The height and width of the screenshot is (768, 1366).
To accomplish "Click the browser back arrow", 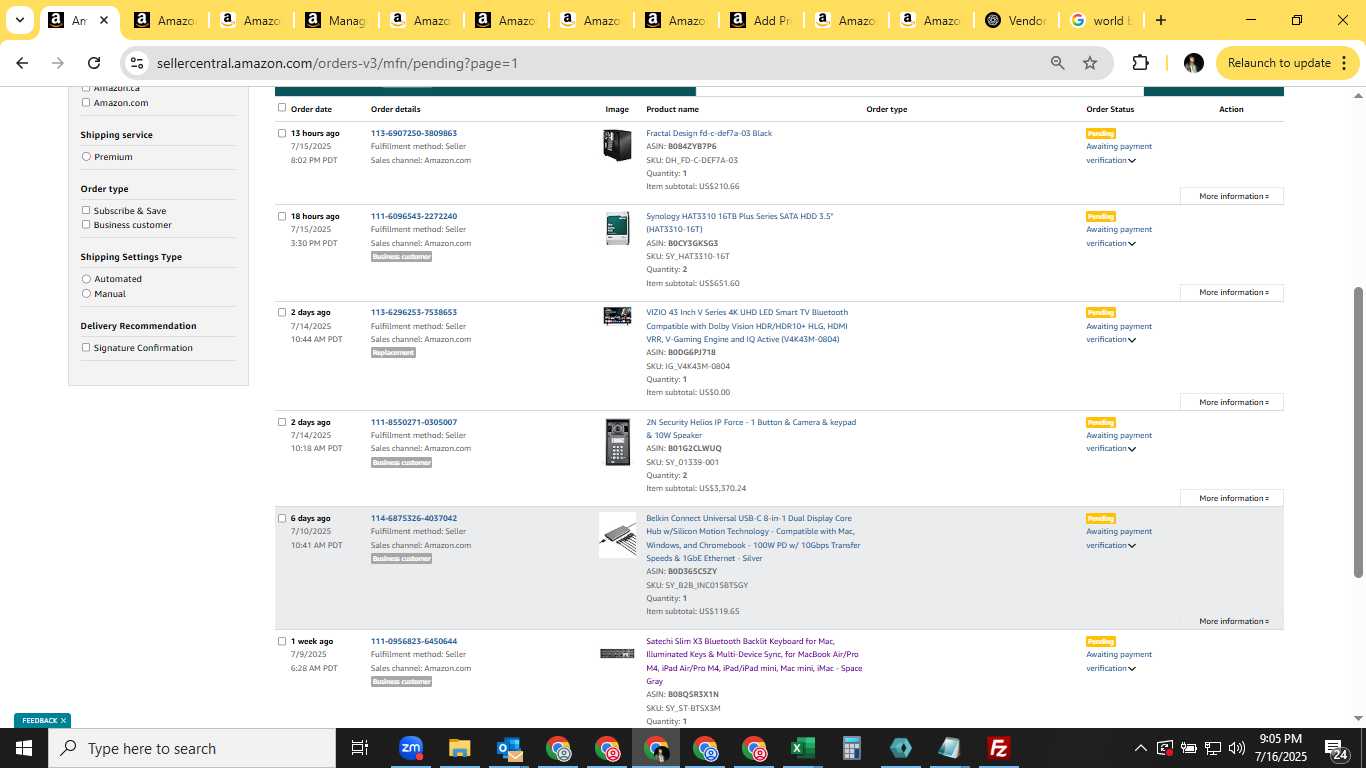I will pos(22,63).
